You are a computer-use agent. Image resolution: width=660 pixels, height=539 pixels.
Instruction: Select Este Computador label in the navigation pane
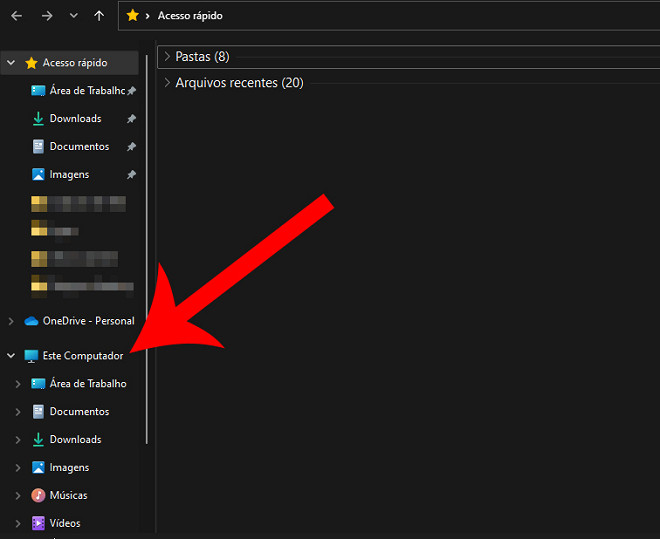(83, 356)
